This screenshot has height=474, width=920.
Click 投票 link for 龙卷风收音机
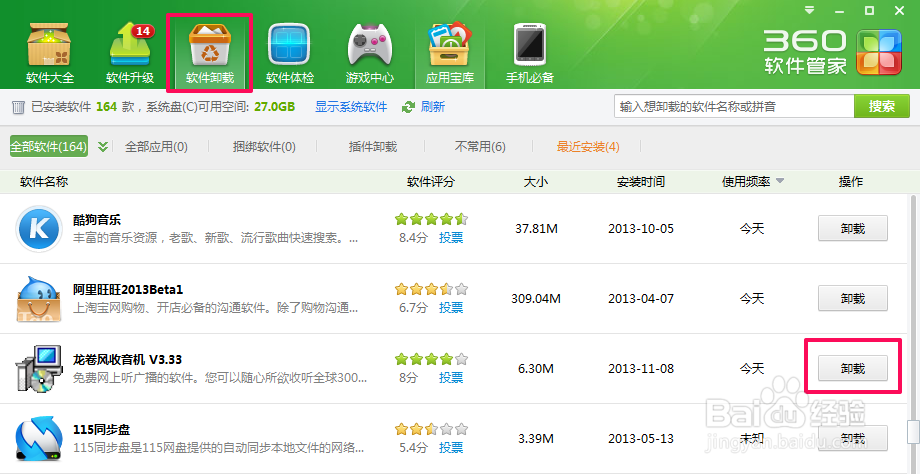(451, 377)
